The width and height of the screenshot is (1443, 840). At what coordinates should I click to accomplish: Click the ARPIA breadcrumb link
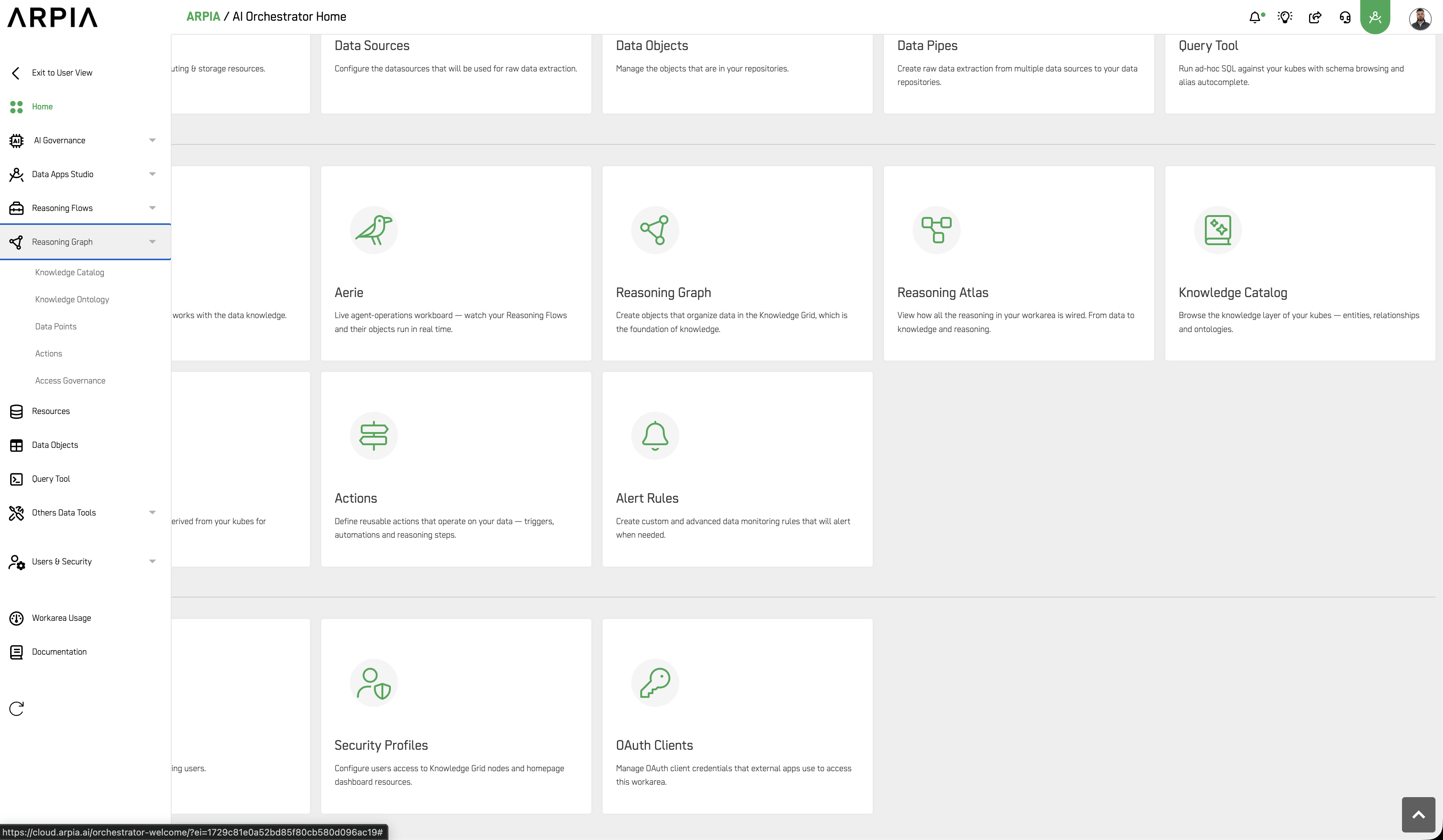(x=203, y=17)
